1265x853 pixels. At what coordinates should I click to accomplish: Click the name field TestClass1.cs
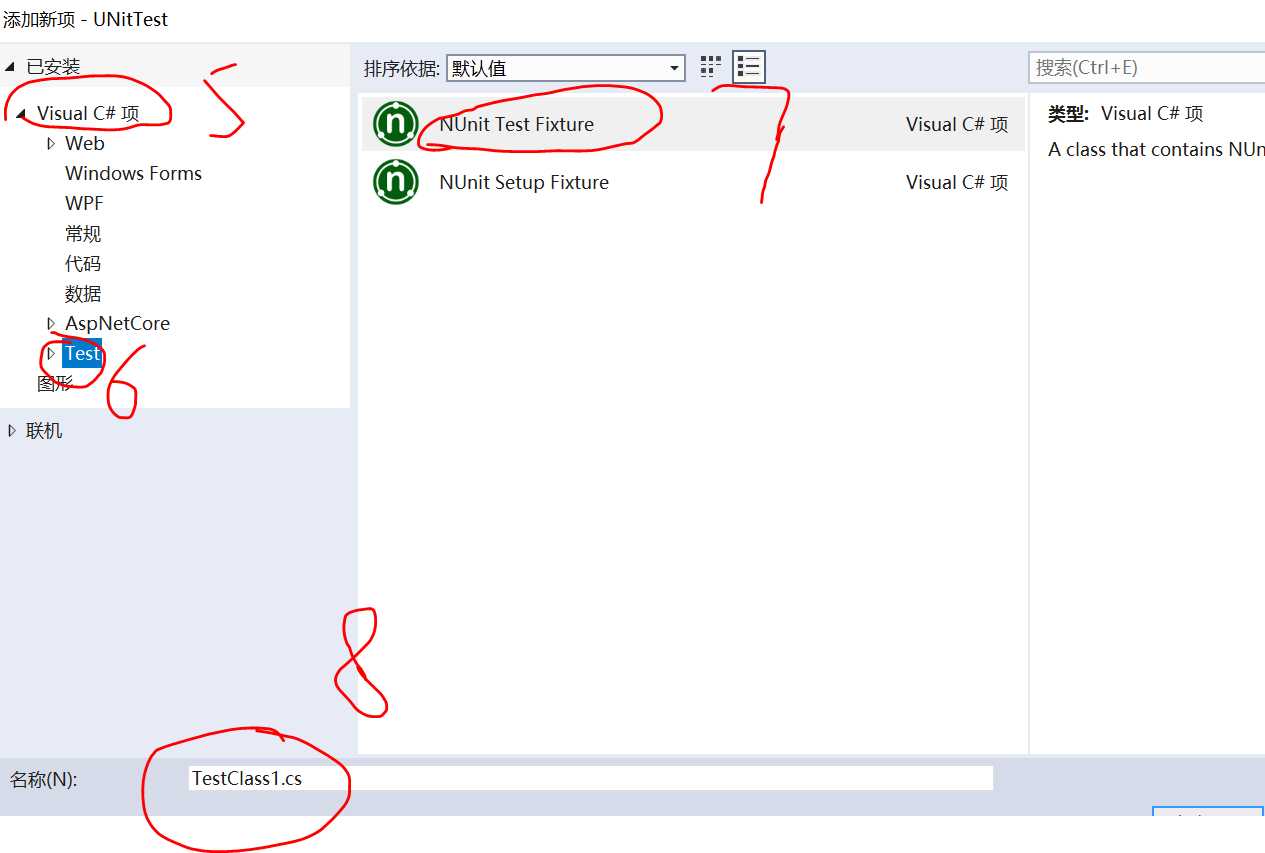point(591,778)
